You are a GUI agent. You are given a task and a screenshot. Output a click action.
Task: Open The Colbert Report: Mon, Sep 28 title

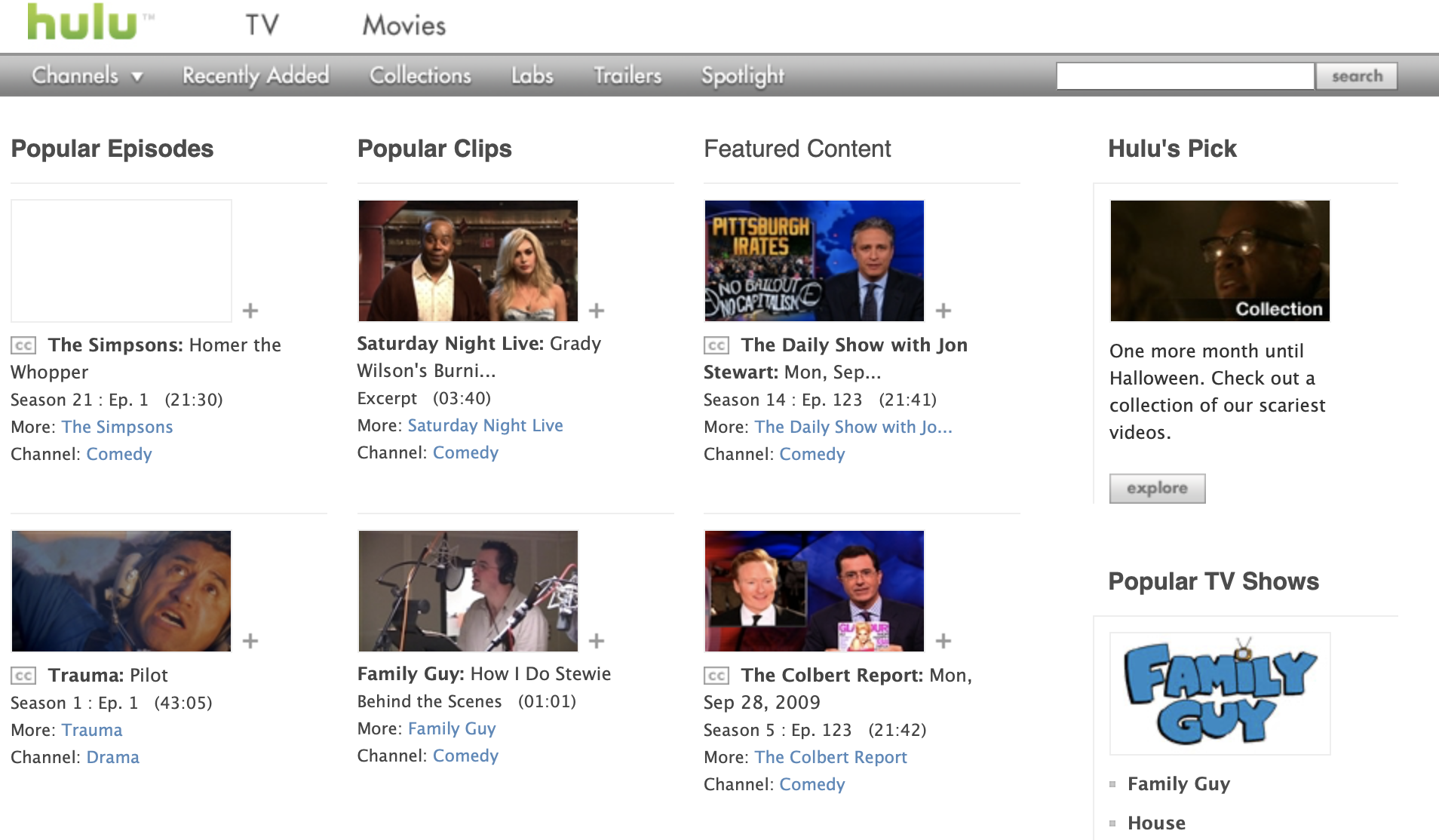pos(838,688)
